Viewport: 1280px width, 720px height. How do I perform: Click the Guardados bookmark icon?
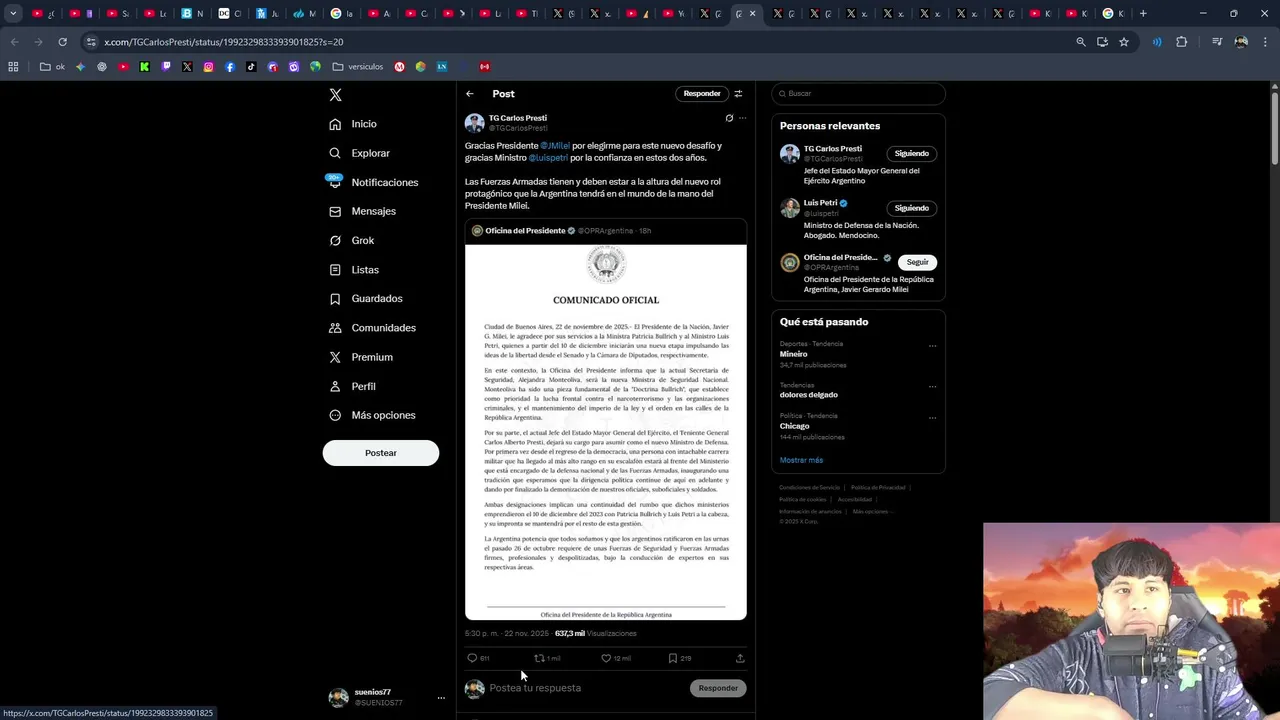click(x=335, y=299)
